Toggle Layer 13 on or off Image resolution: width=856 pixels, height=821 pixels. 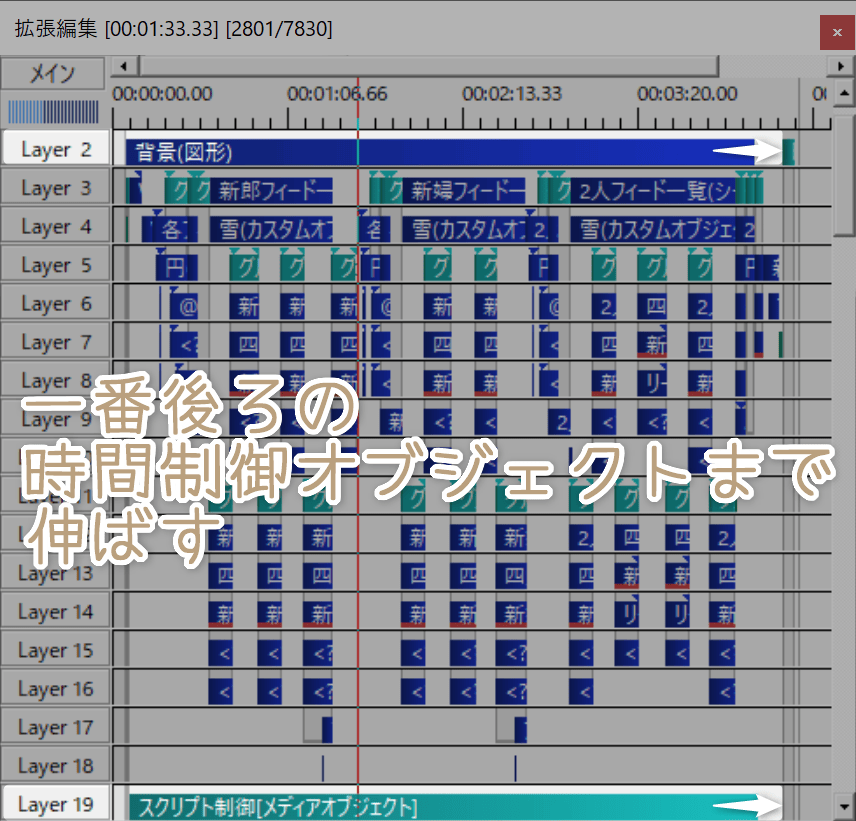pos(55,573)
